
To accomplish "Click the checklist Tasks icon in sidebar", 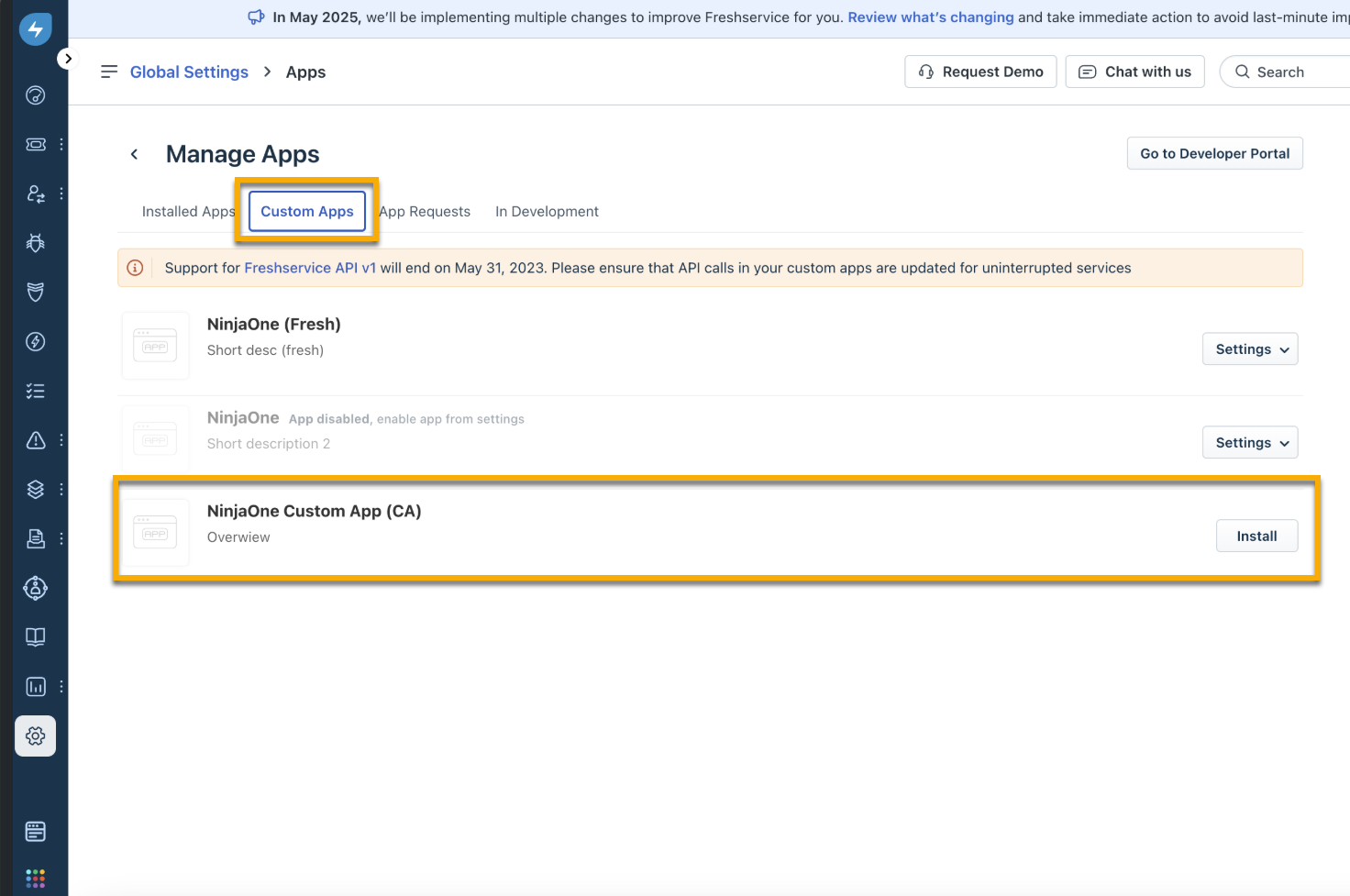I will pos(36,392).
